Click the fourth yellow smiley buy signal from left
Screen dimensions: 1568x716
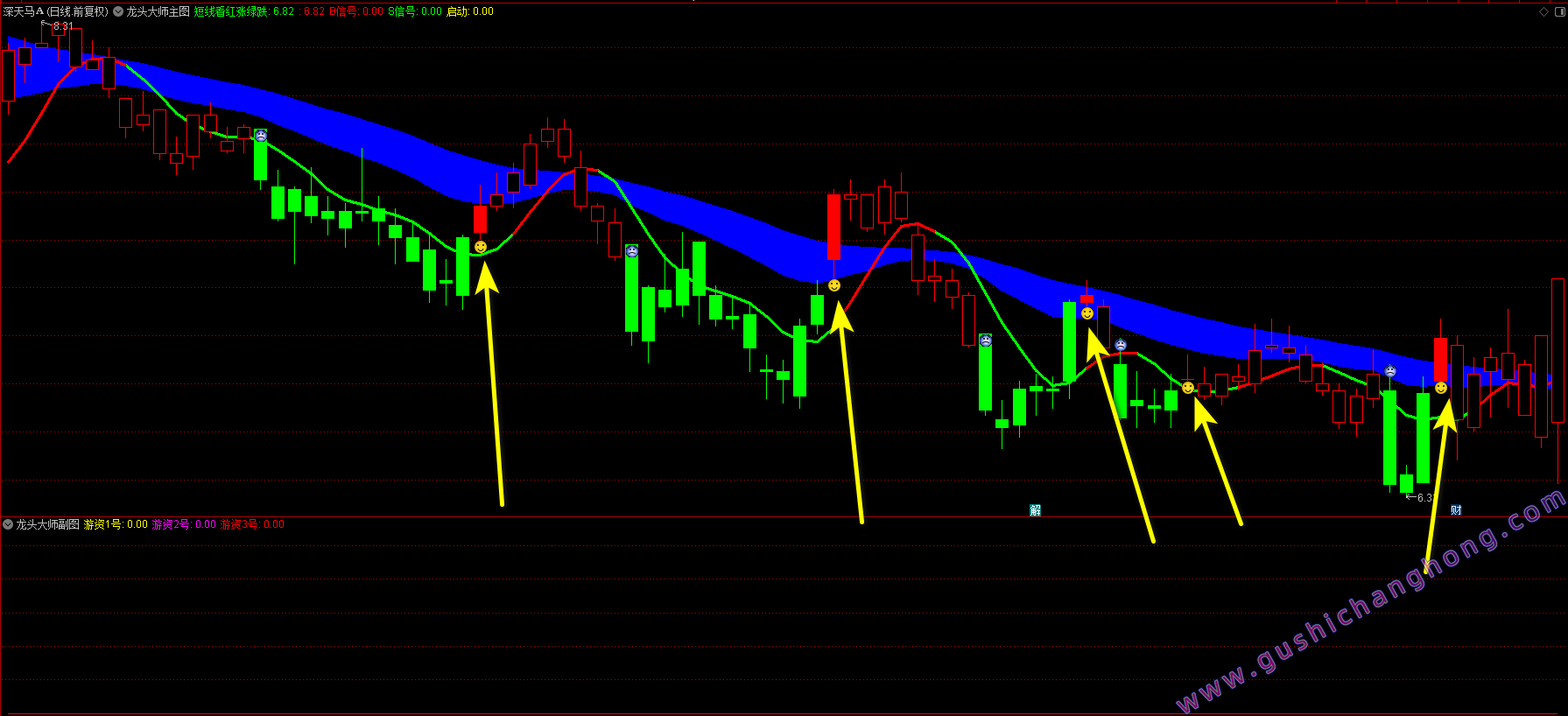point(1188,387)
